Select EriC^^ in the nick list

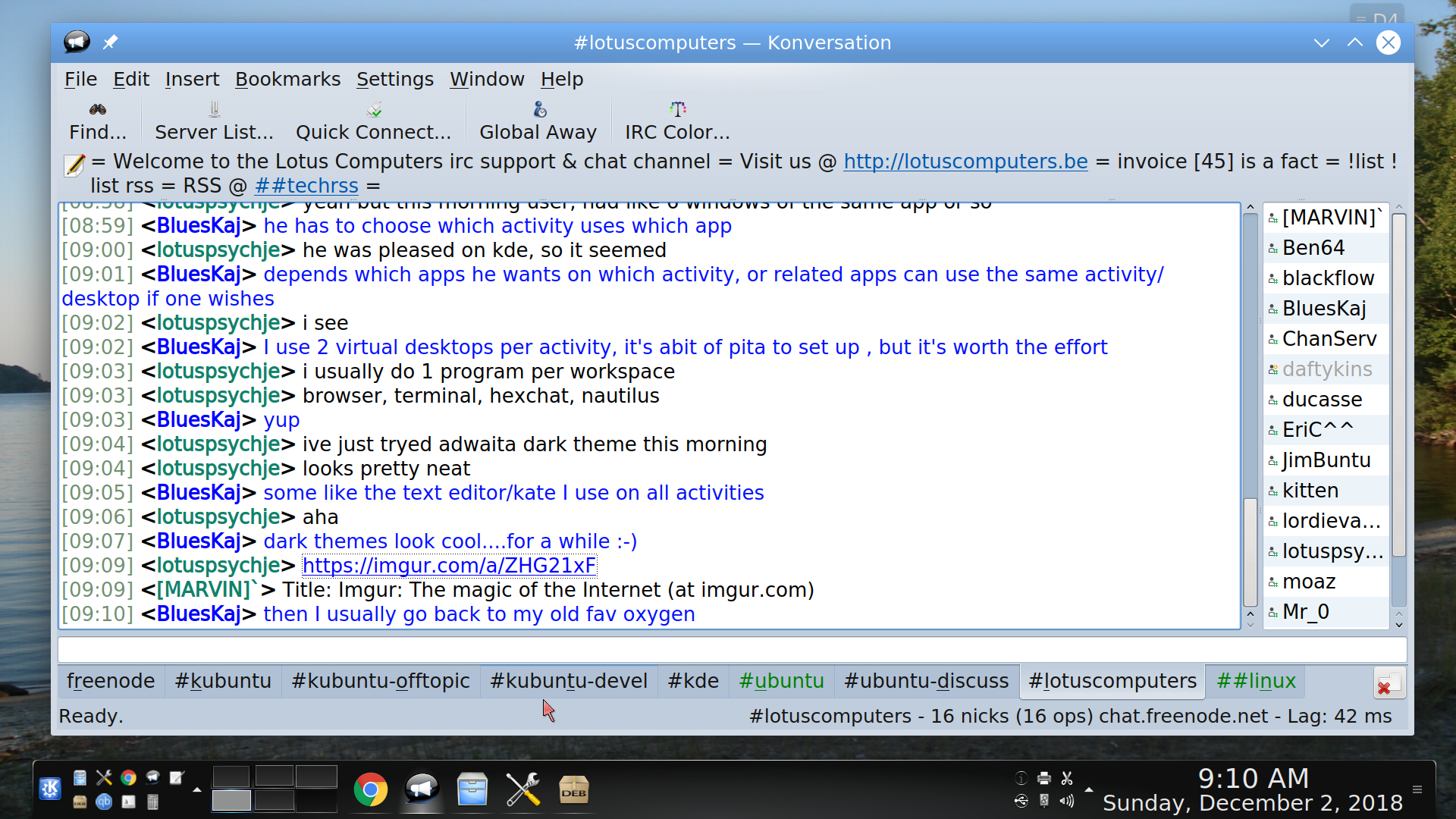coord(1326,430)
